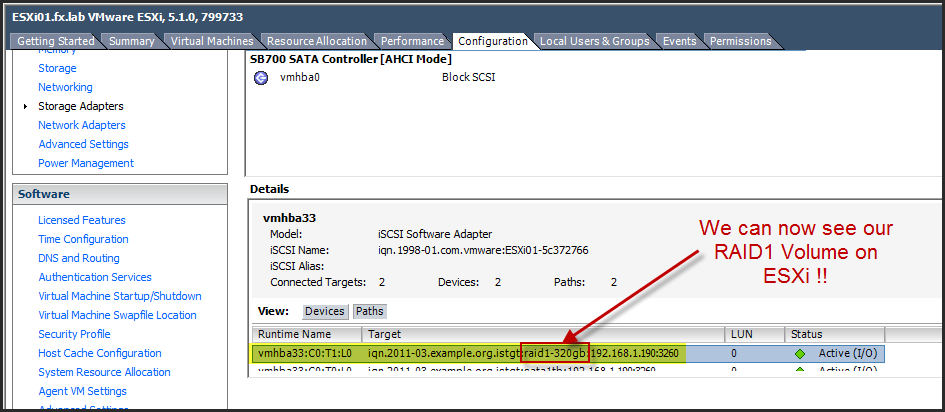Open System Resource Allocation link
The width and height of the screenshot is (945, 412).
(104, 372)
